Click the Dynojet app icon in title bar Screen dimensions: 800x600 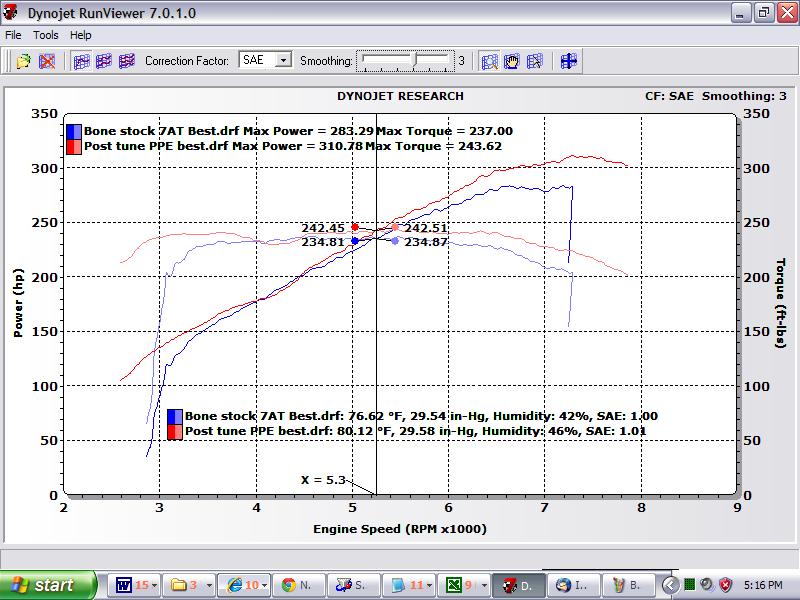pyautogui.click(x=11, y=12)
